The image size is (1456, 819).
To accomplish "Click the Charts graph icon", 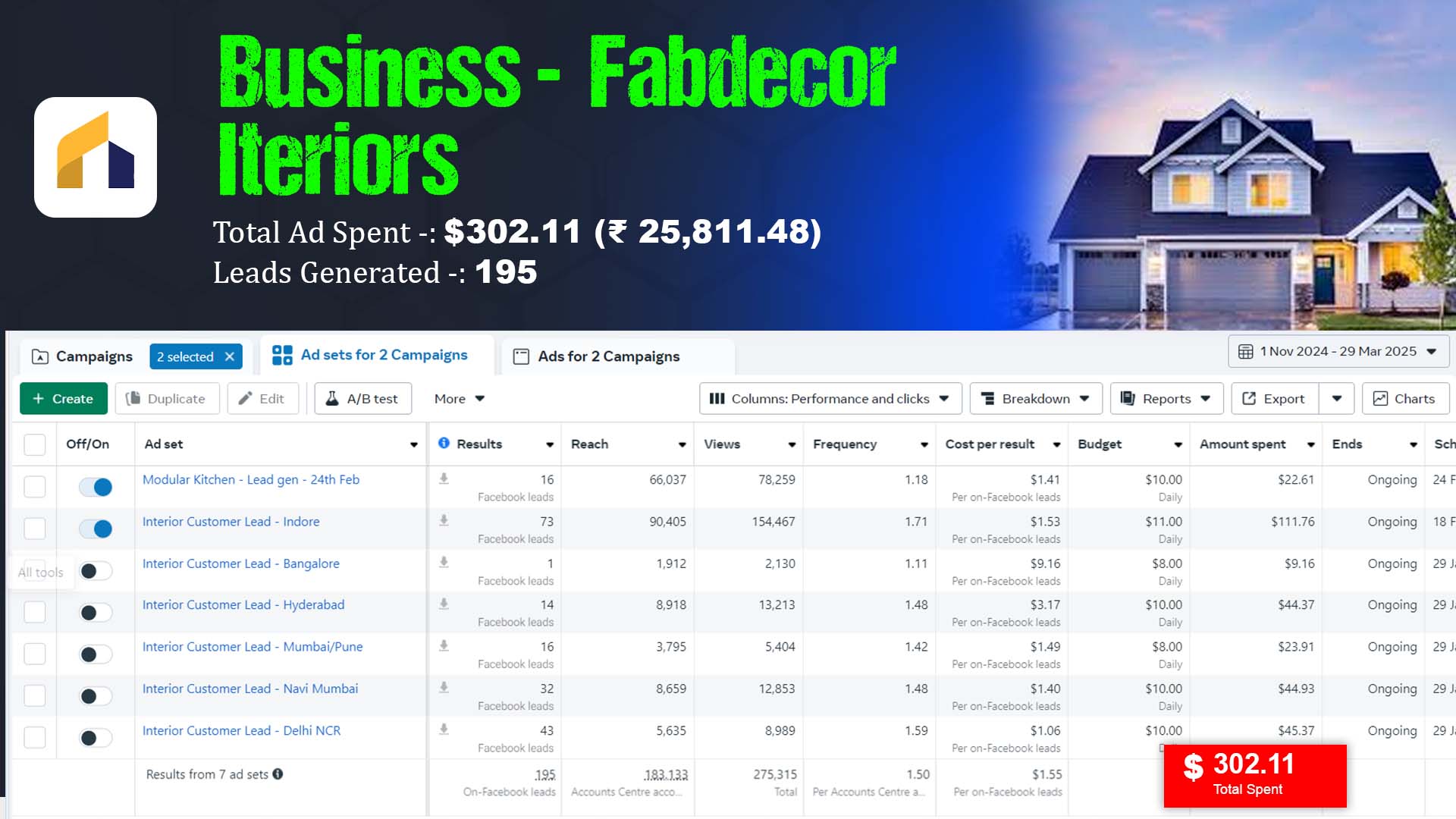I will click(x=1380, y=399).
